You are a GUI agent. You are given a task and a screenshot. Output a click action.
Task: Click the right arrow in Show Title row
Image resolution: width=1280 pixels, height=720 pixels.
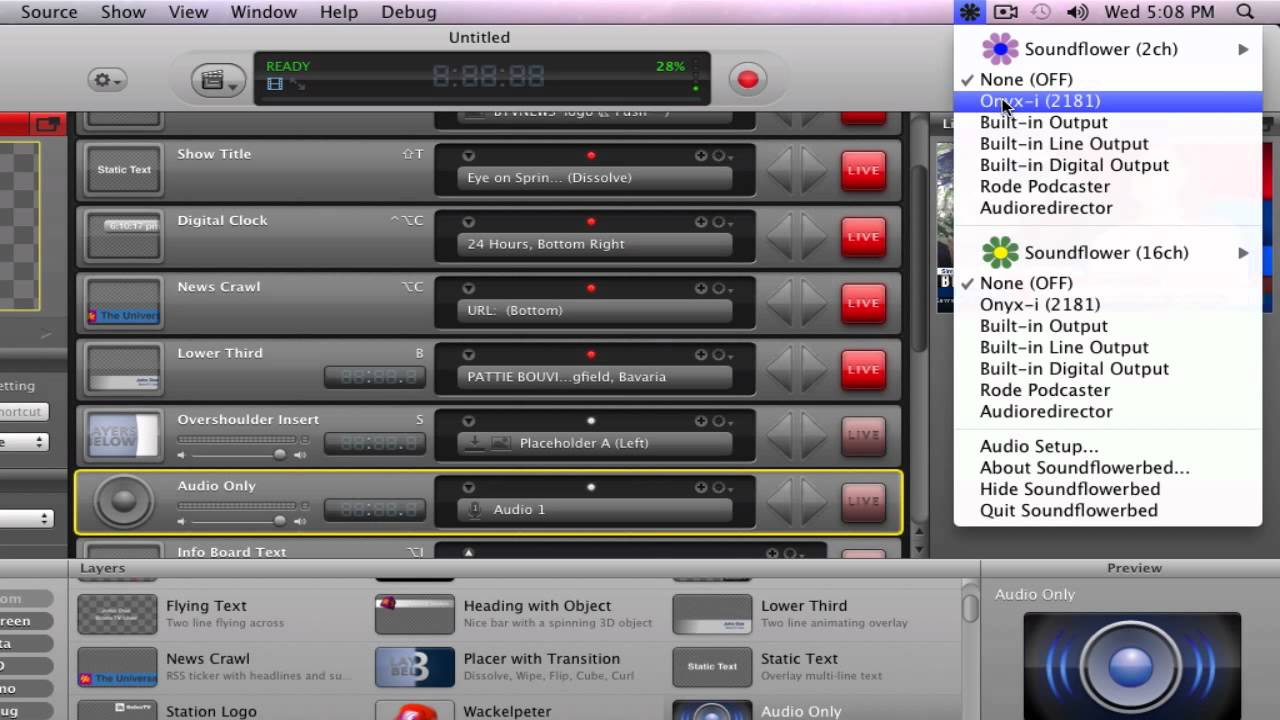tap(814, 170)
